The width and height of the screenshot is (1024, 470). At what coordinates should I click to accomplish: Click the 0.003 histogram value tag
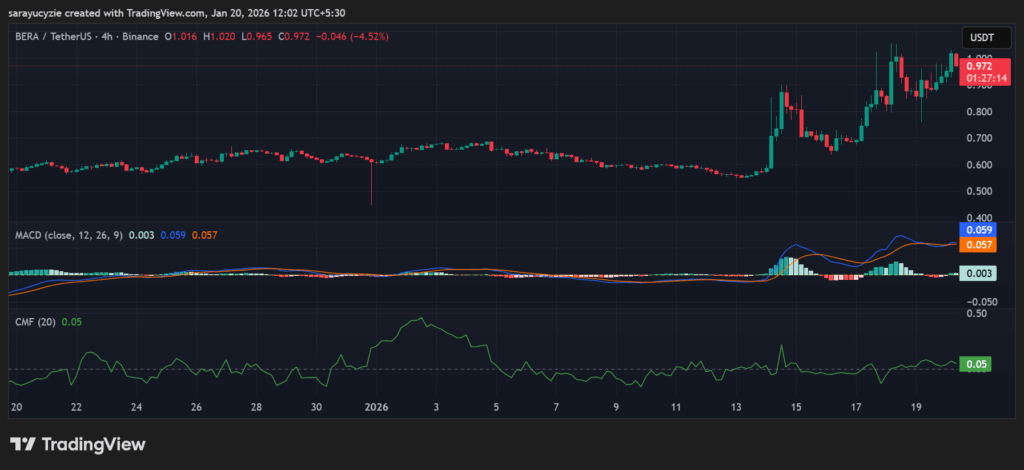[975, 273]
